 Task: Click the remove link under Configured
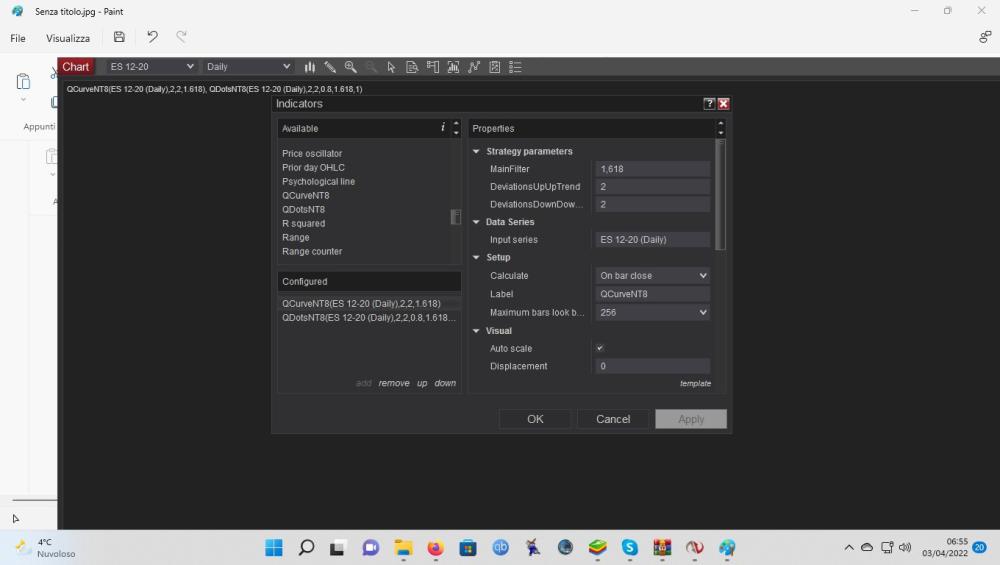393,383
